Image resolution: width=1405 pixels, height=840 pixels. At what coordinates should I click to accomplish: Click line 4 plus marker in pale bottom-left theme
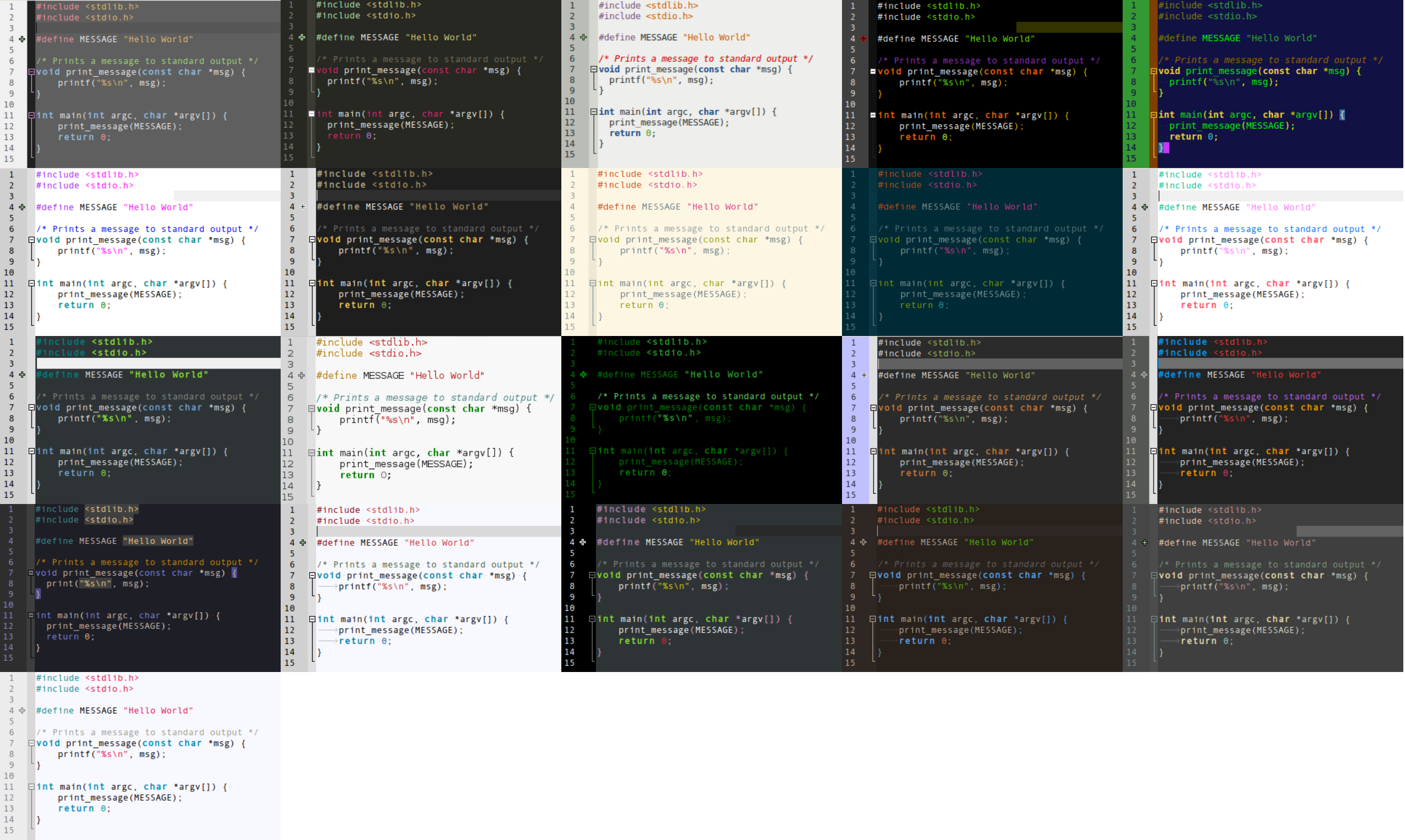tap(22, 711)
